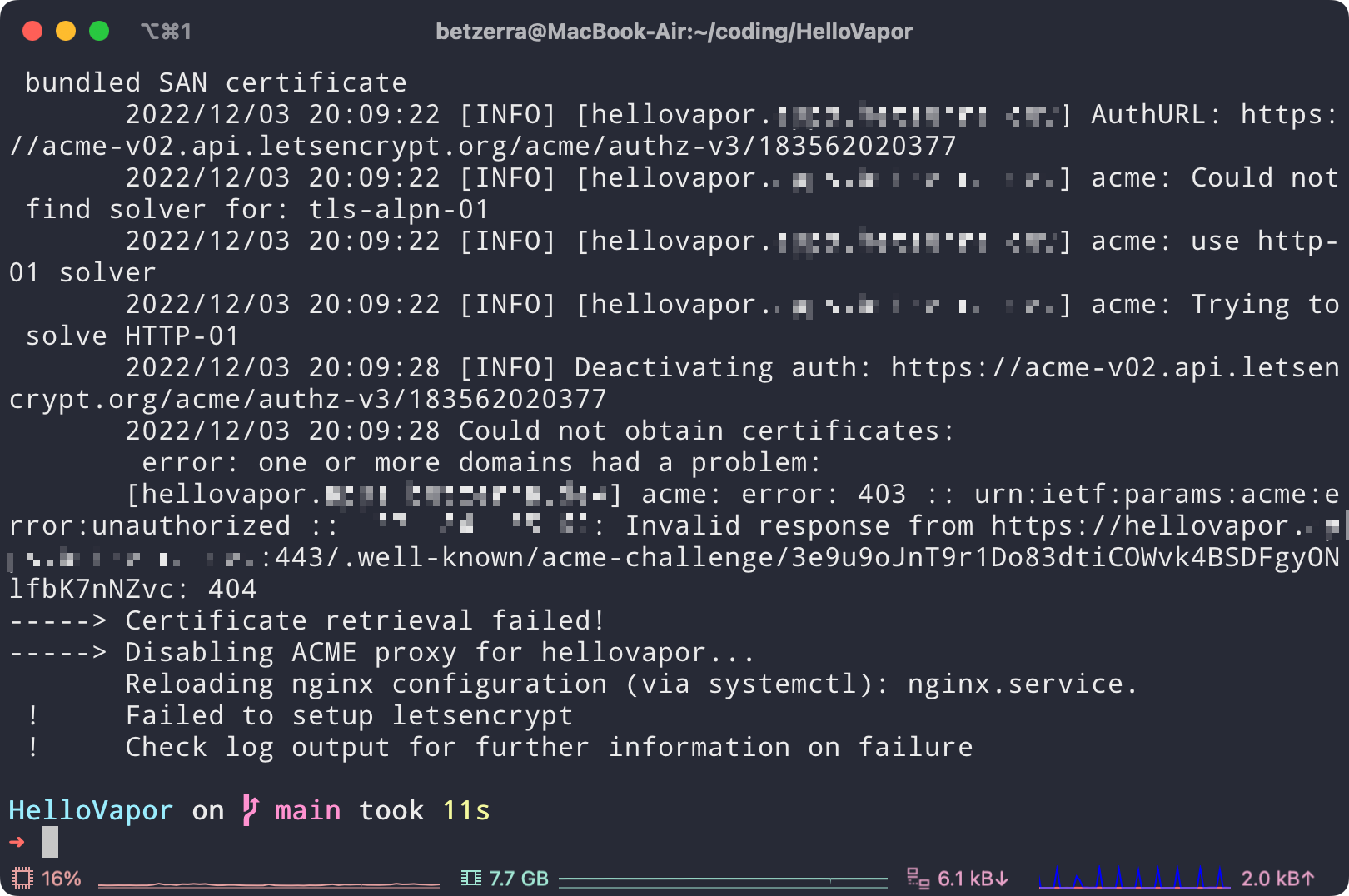The image size is (1349, 896).
Task: Click the 'lfbK7nNZvc: 404' text
Action: point(133,589)
